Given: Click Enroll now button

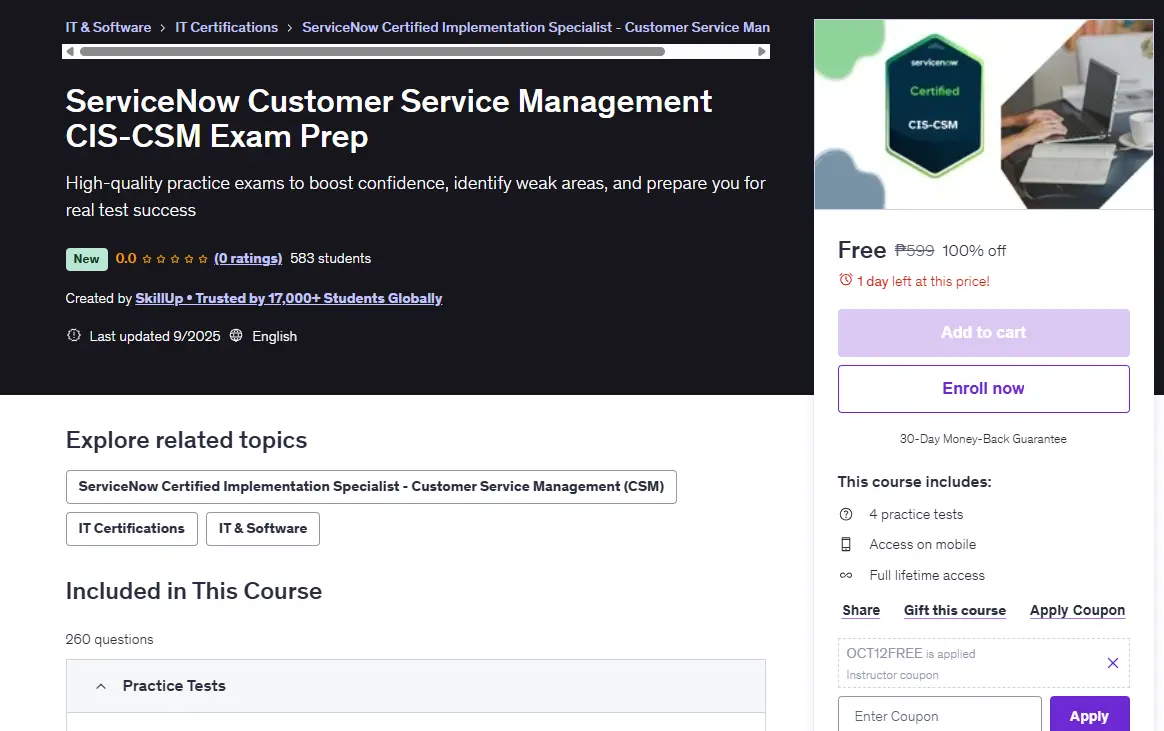Looking at the screenshot, I should [984, 388].
